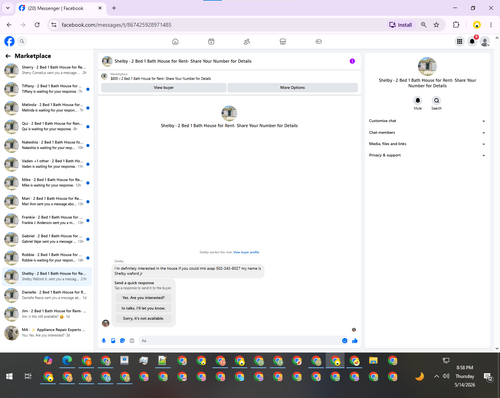This screenshot has height=398, width=500.
Task: Expand Privacy & support section
Action: pos(427,155)
